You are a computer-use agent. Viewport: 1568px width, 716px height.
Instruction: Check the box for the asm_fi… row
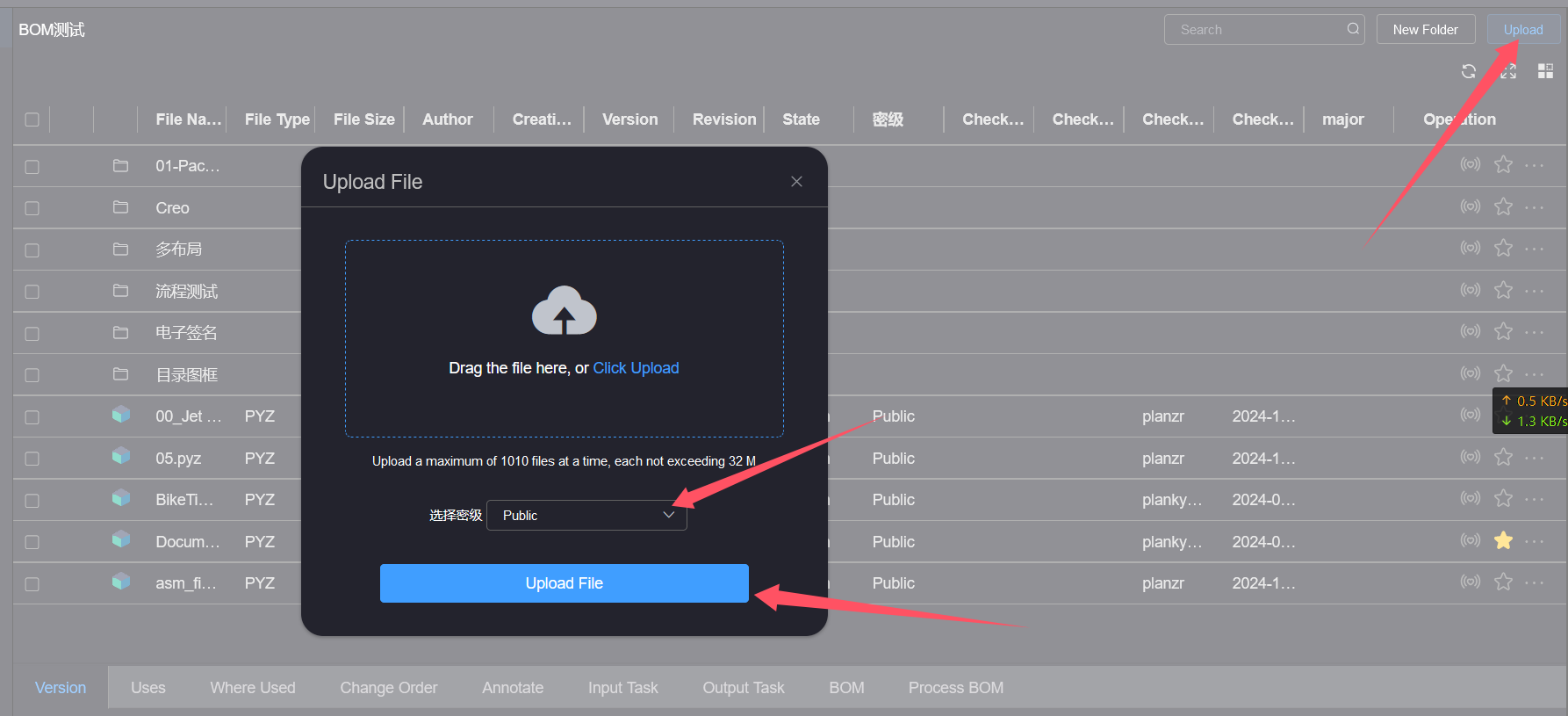click(x=32, y=584)
